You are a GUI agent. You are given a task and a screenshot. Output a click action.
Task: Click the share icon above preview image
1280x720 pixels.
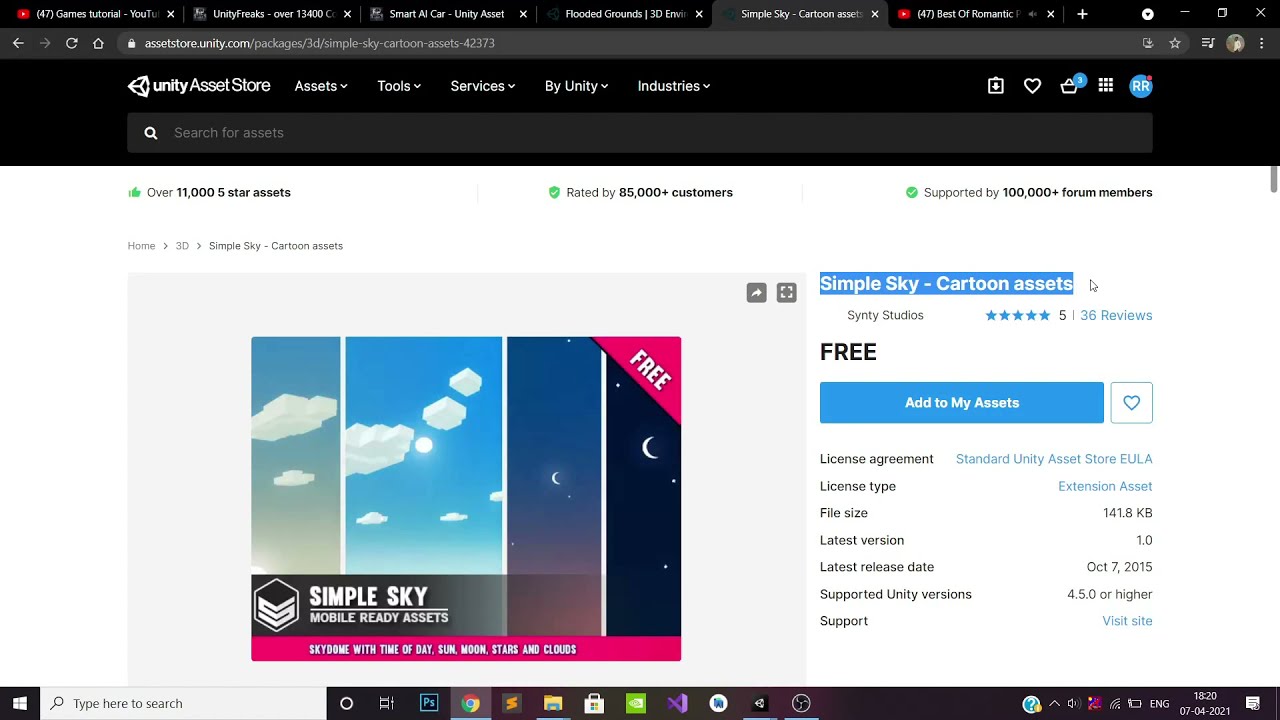(756, 293)
